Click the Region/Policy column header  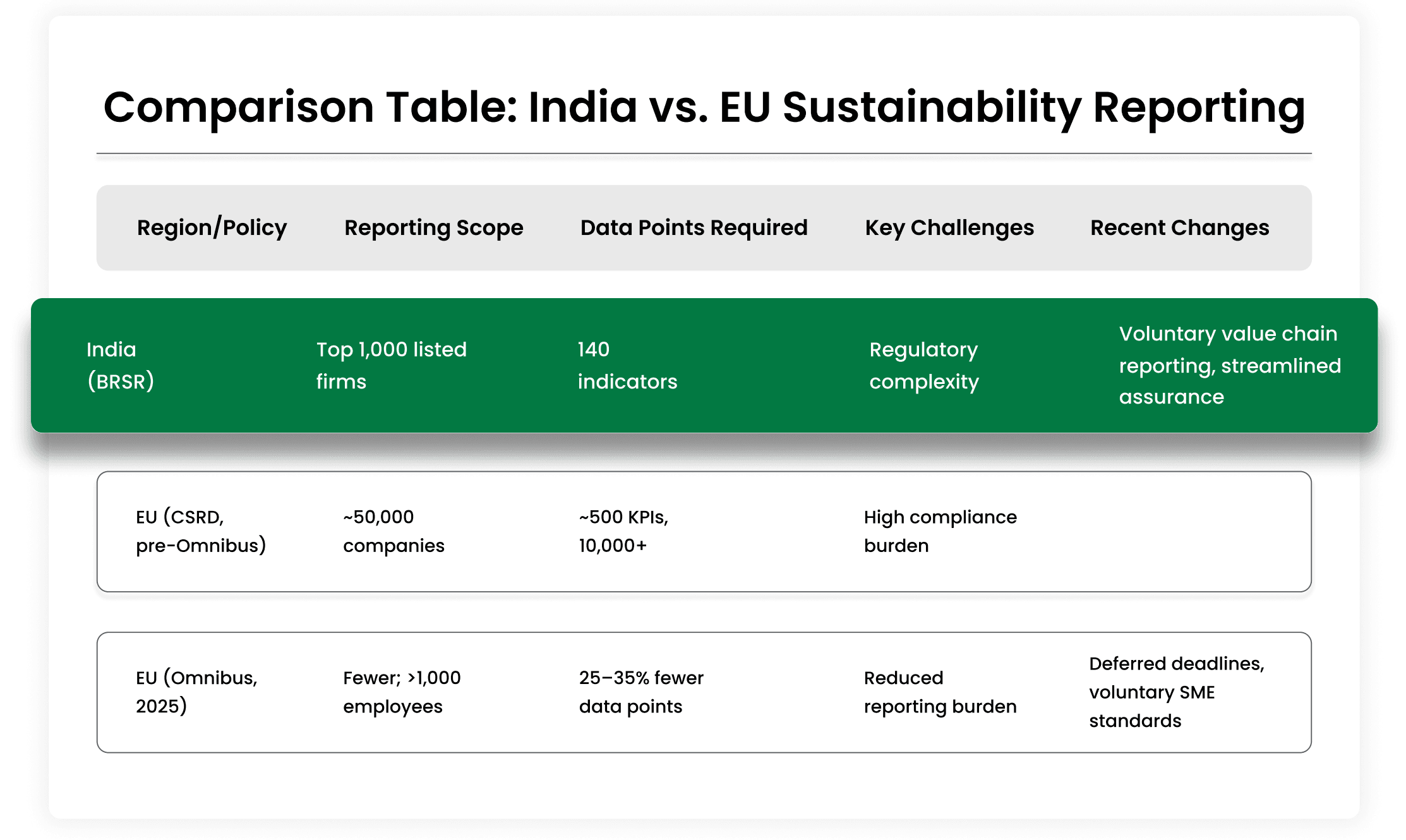coord(212,228)
